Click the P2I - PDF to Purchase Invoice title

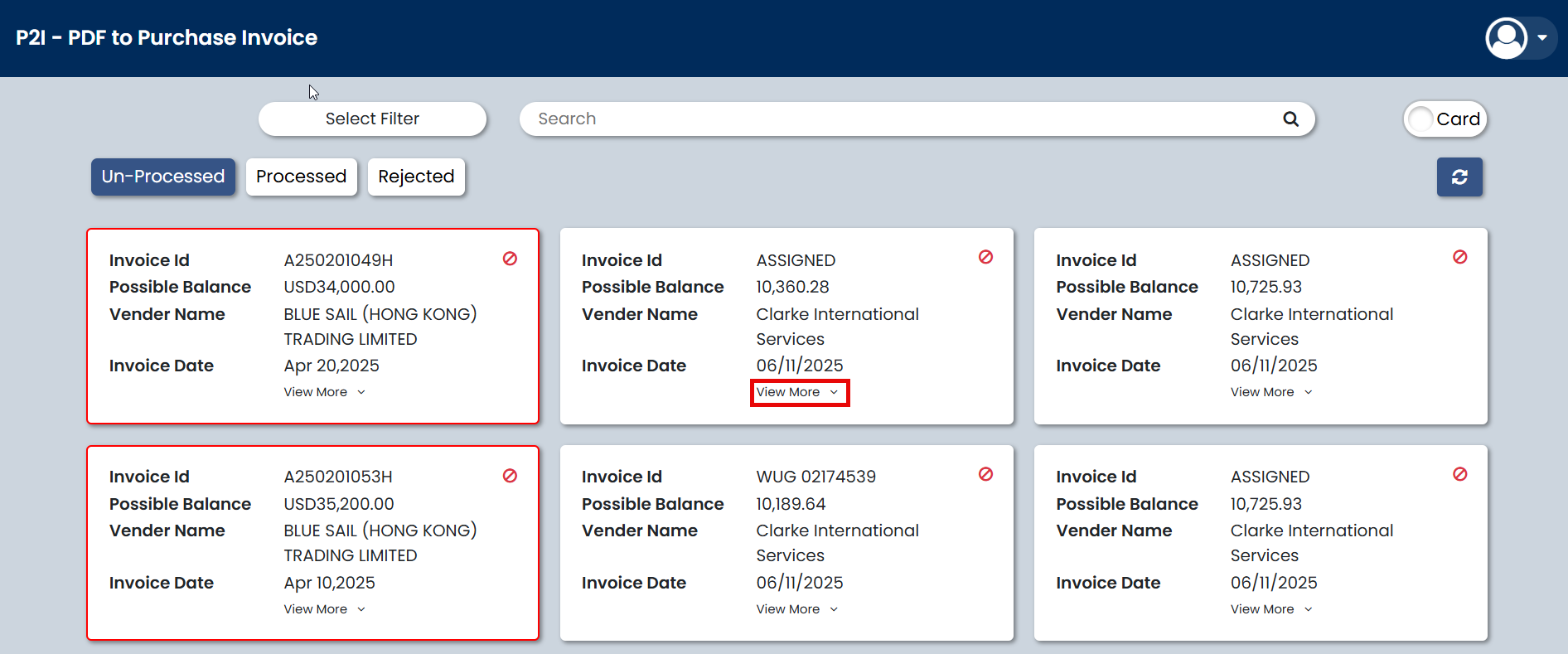167,37
